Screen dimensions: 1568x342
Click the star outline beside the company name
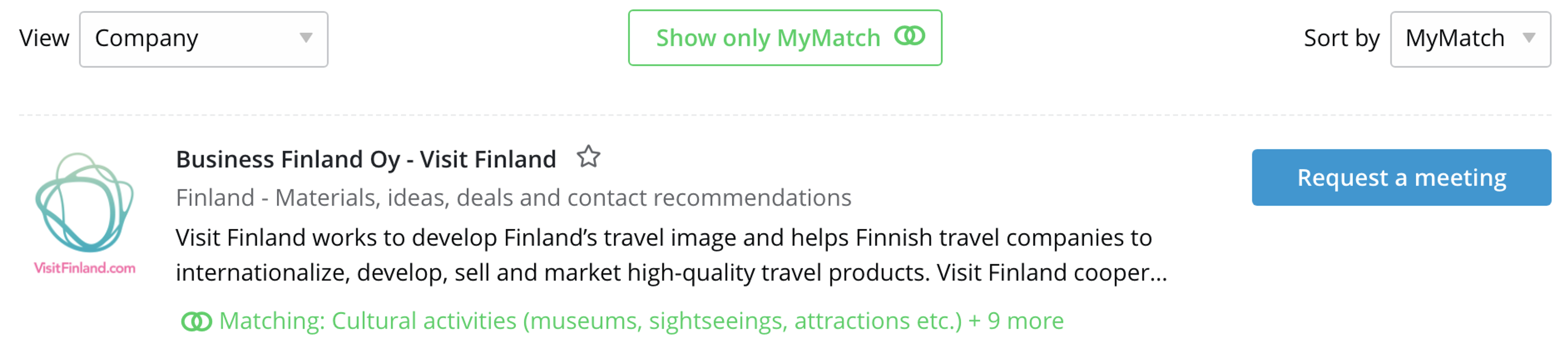tap(588, 158)
